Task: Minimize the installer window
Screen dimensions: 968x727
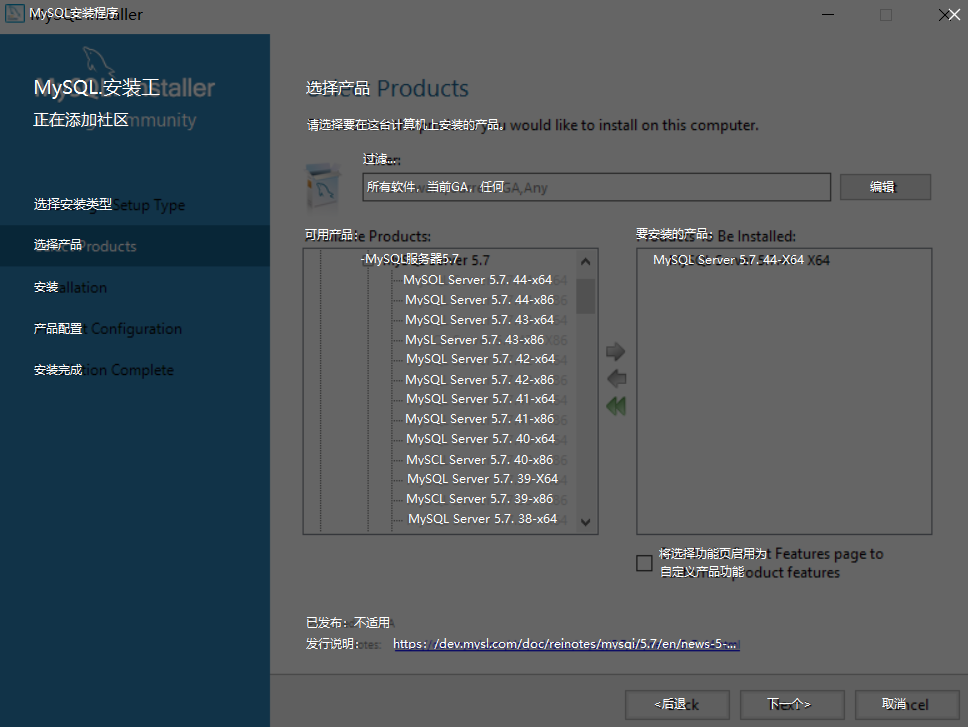Action: (x=828, y=14)
